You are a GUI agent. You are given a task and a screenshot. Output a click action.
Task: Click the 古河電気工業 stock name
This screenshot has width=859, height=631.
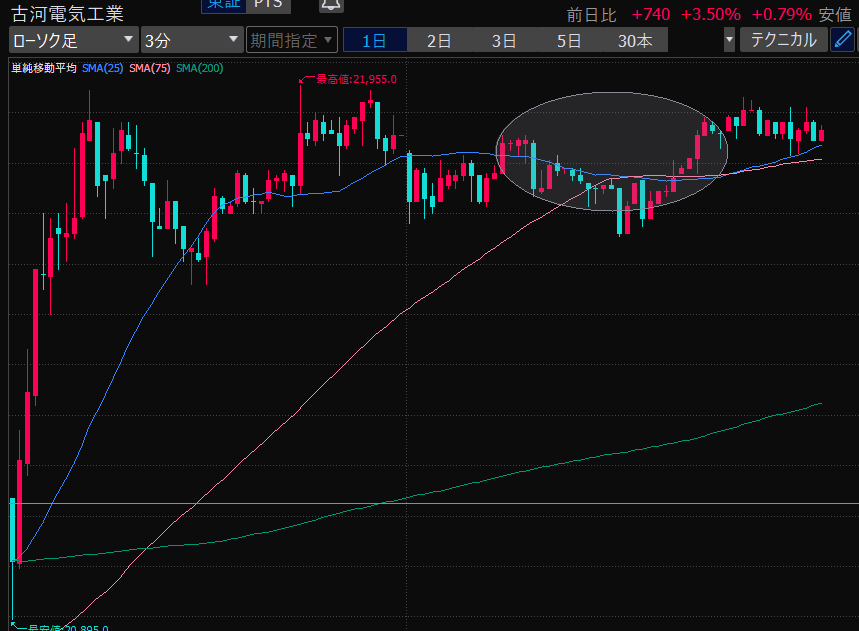[x=67, y=13]
